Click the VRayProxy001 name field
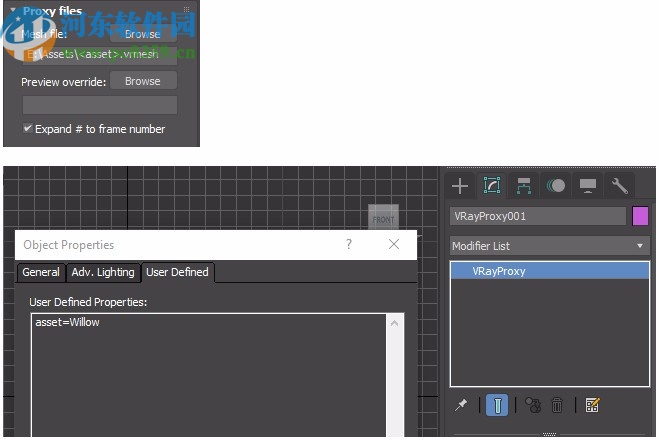This screenshot has width=659, height=440. click(538, 216)
